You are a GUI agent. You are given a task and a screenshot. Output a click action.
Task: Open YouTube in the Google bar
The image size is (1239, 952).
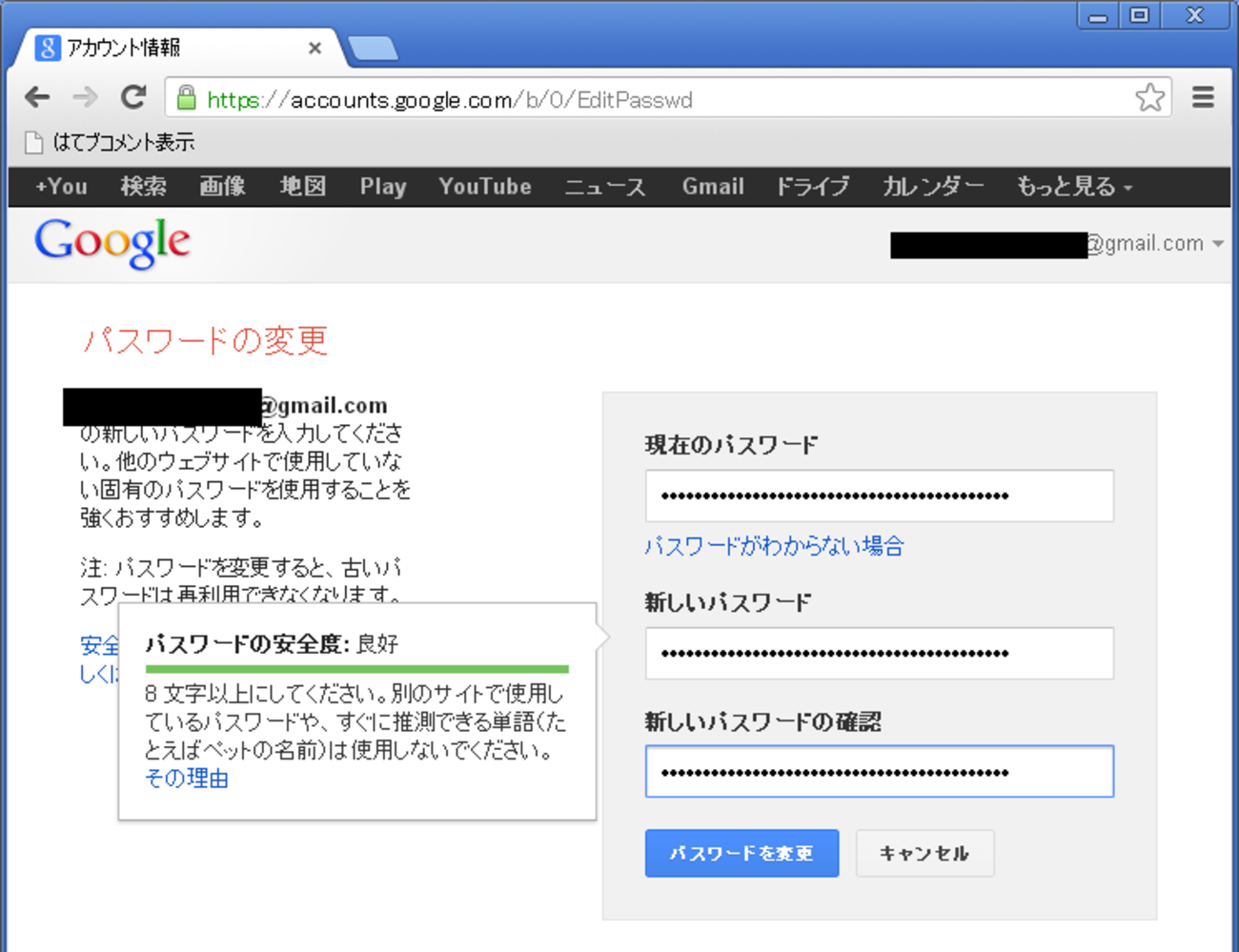(x=485, y=187)
